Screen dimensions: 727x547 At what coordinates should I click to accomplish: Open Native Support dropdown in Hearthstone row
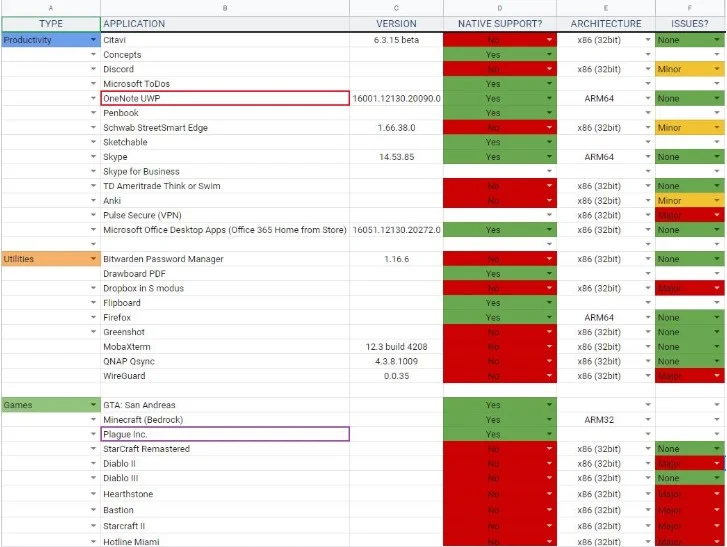[549, 494]
